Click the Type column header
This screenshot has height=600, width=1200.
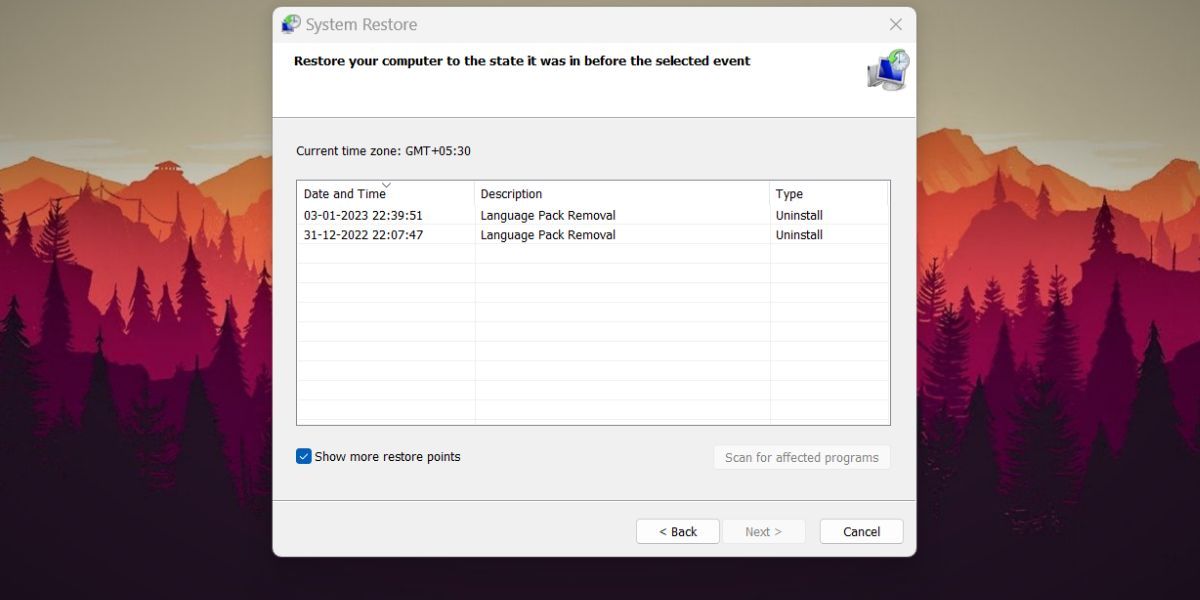pos(829,193)
